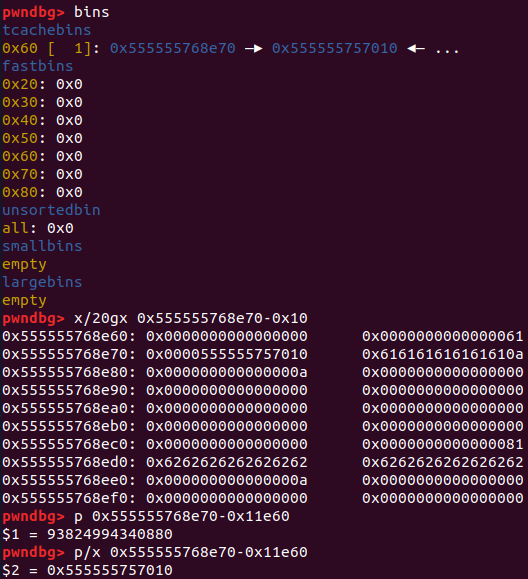Click fastbin row '0x30: 0x0'
The image size is (528, 579).
[42, 102]
